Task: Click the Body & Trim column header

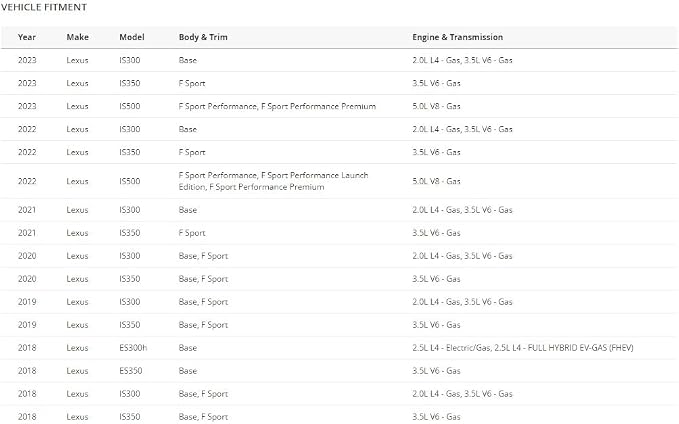Action: (x=203, y=37)
